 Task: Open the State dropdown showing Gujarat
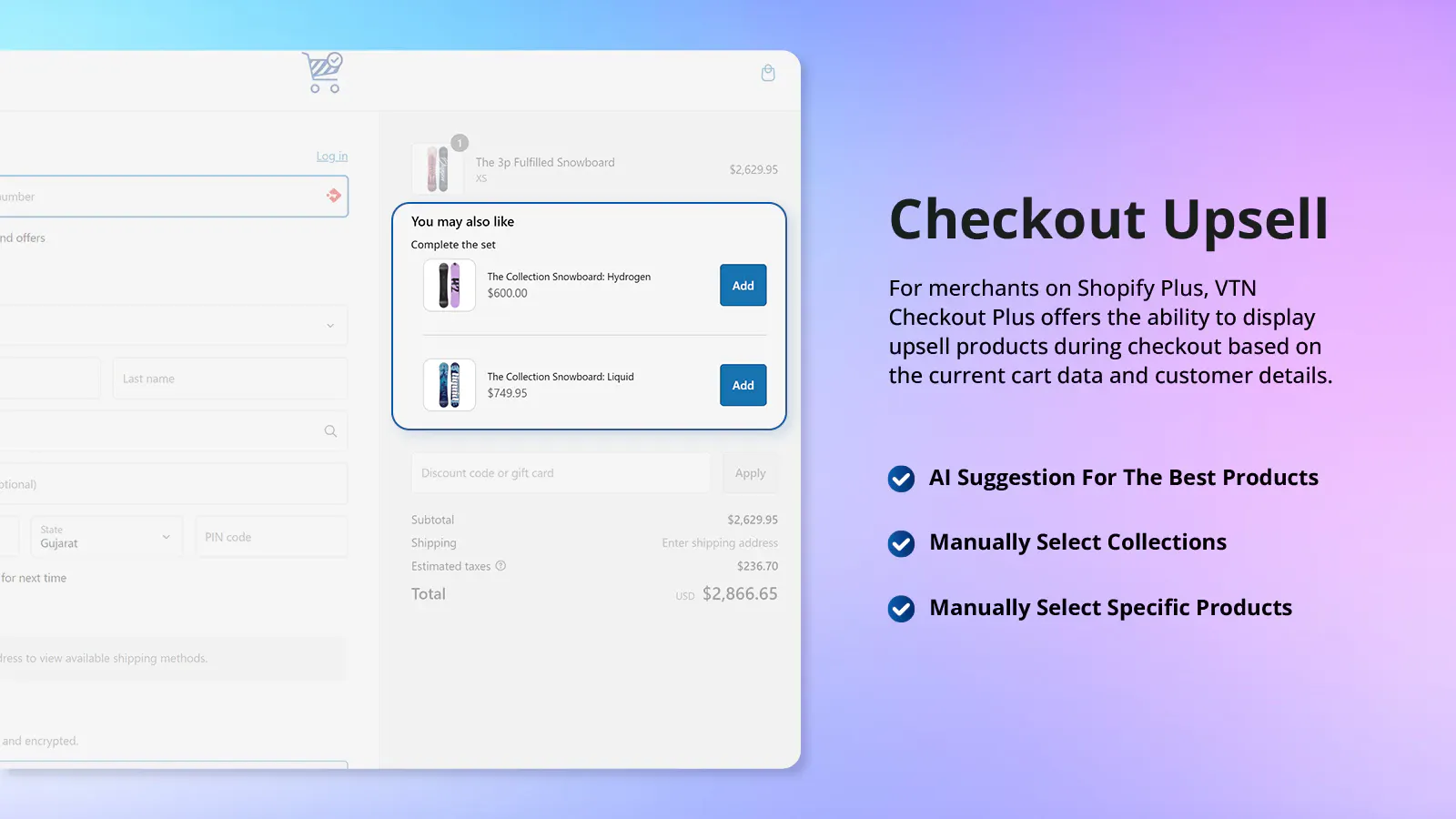click(106, 537)
